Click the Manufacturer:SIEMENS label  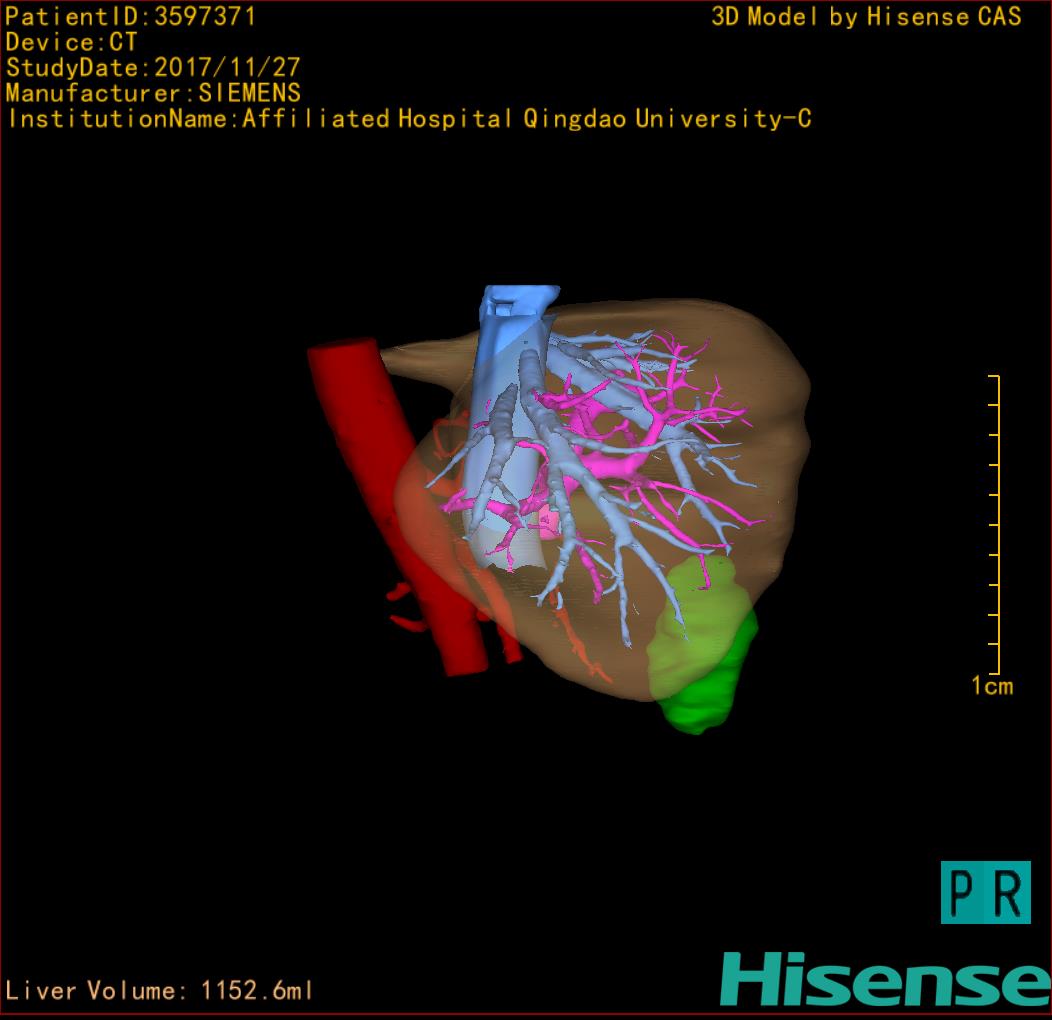click(x=153, y=93)
